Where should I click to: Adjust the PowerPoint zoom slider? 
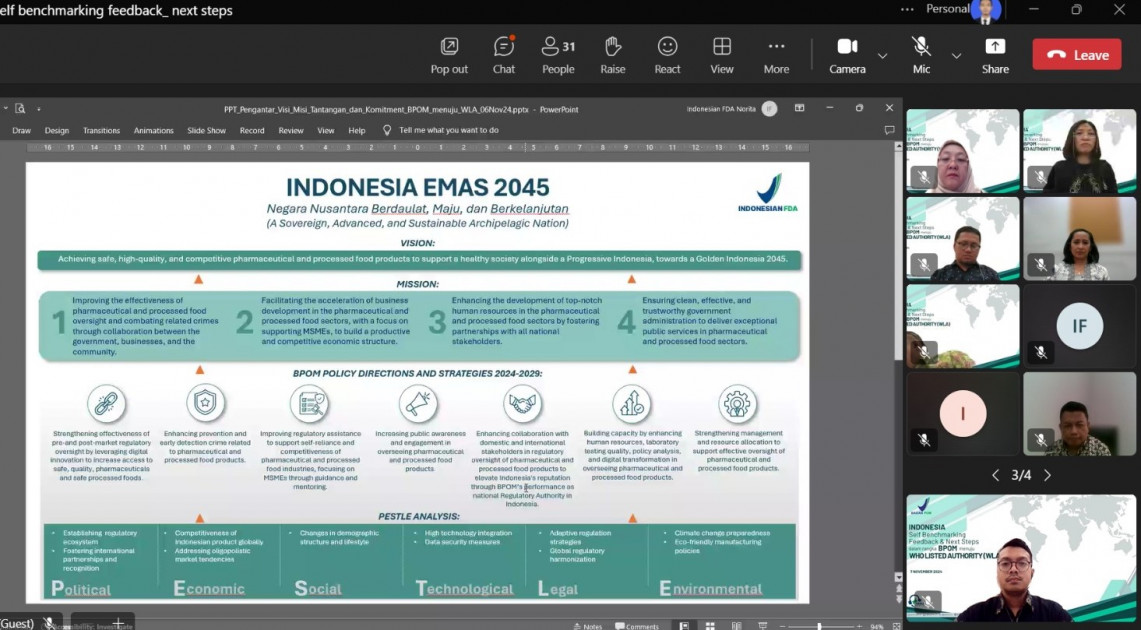click(819, 626)
